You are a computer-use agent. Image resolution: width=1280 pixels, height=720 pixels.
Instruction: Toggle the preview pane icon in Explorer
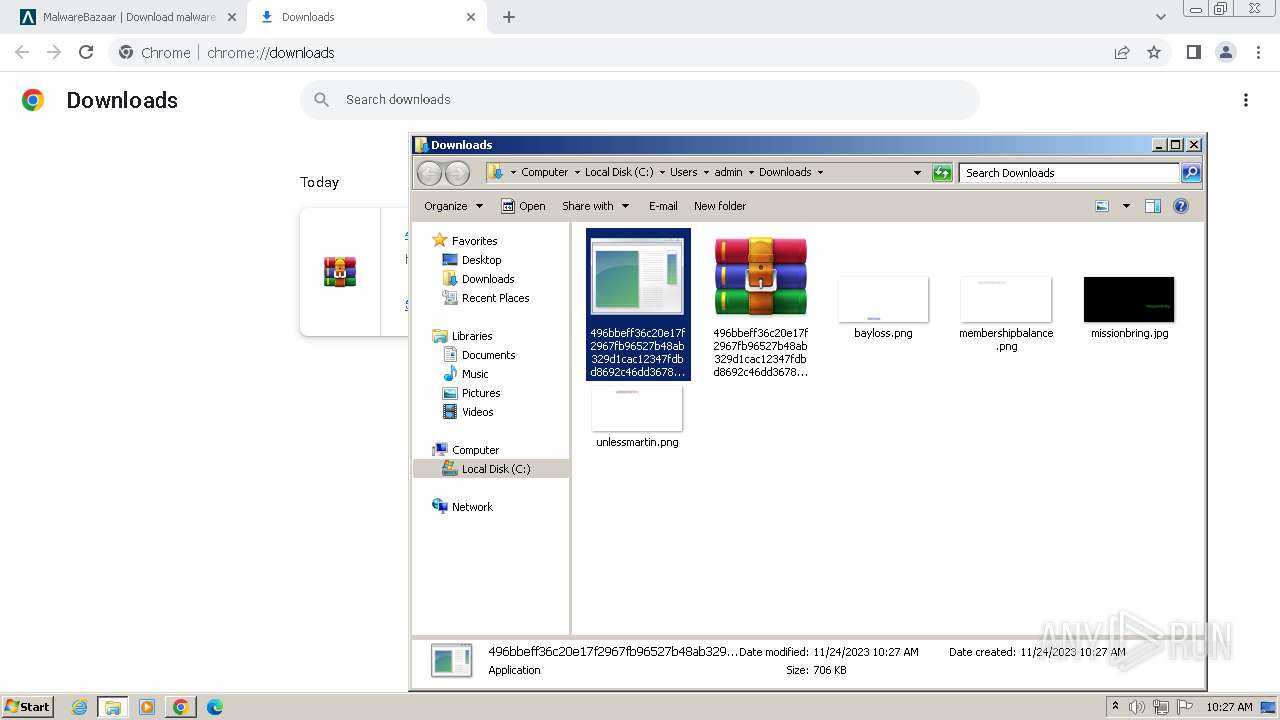1153,206
